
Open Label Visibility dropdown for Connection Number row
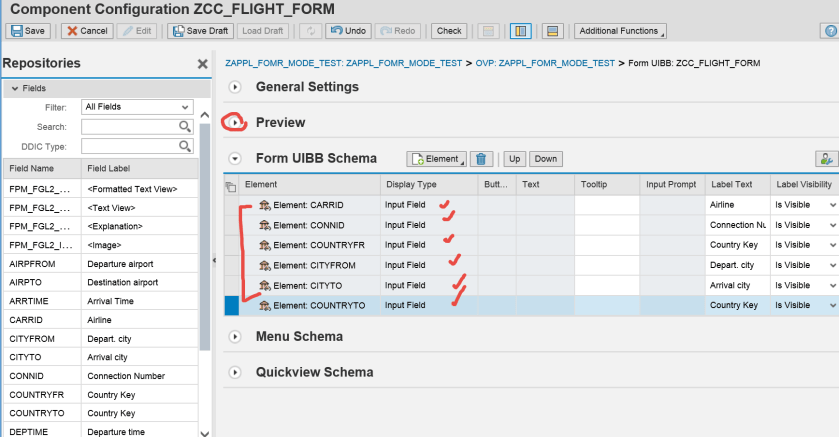coord(832,225)
